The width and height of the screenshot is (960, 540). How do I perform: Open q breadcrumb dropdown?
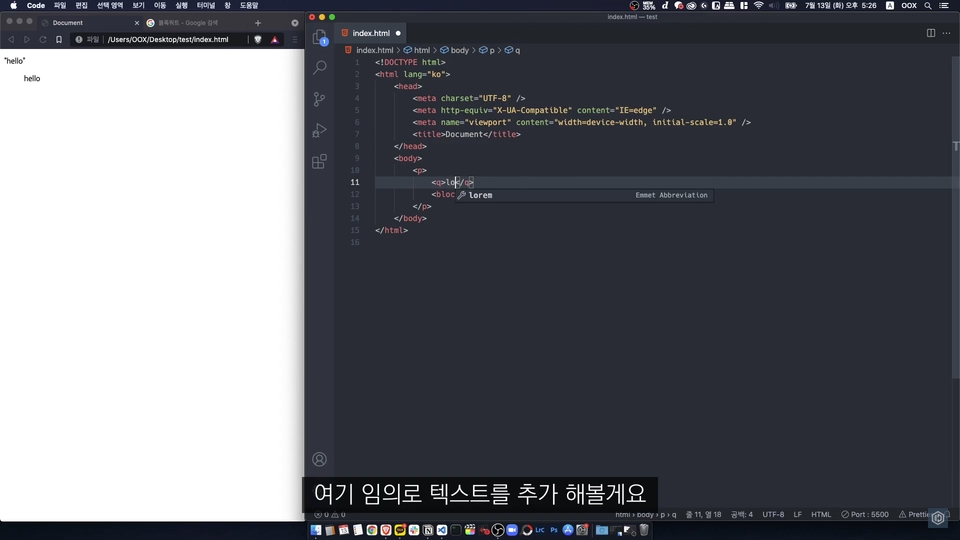[512, 50]
